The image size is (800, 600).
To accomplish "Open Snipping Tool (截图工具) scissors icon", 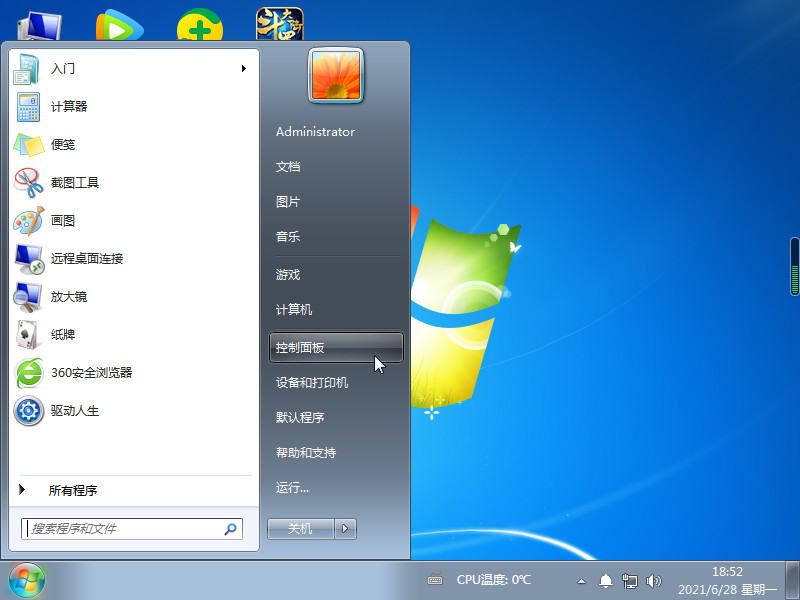I will (28, 182).
